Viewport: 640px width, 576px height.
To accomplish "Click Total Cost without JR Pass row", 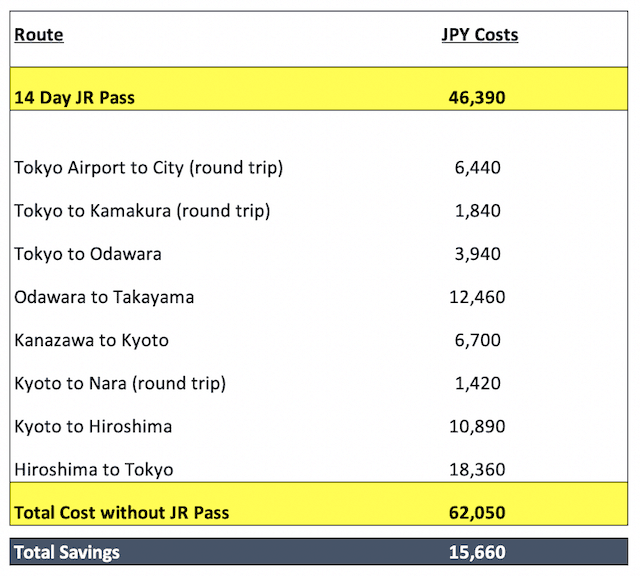I will [x=319, y=504].
